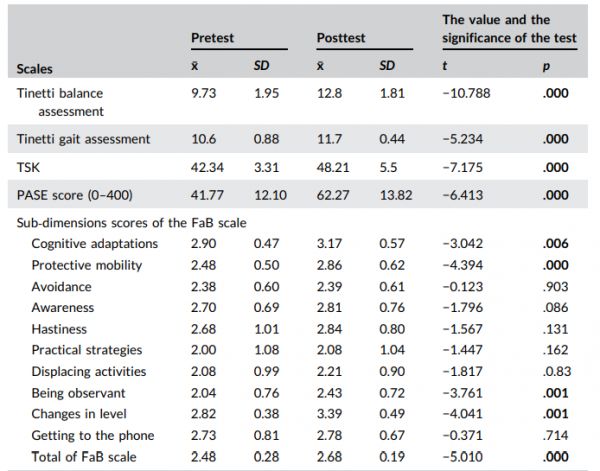Select the Cognitive adaptations row label

coord(94,244)
